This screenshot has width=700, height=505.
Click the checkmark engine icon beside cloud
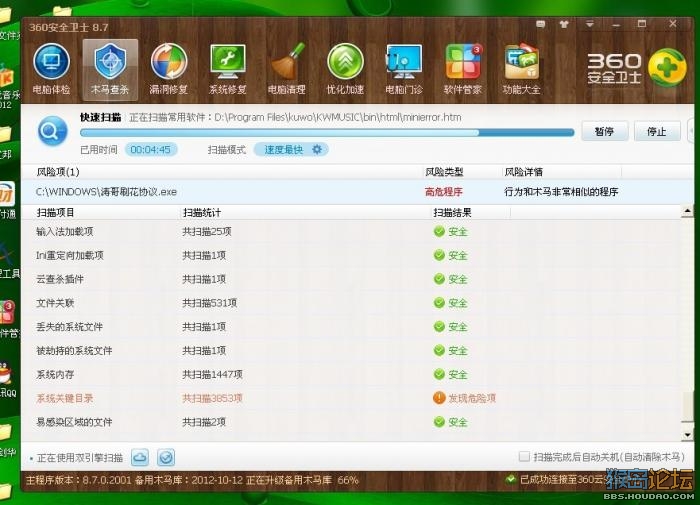pyautogui.click(x=166, y=457)
